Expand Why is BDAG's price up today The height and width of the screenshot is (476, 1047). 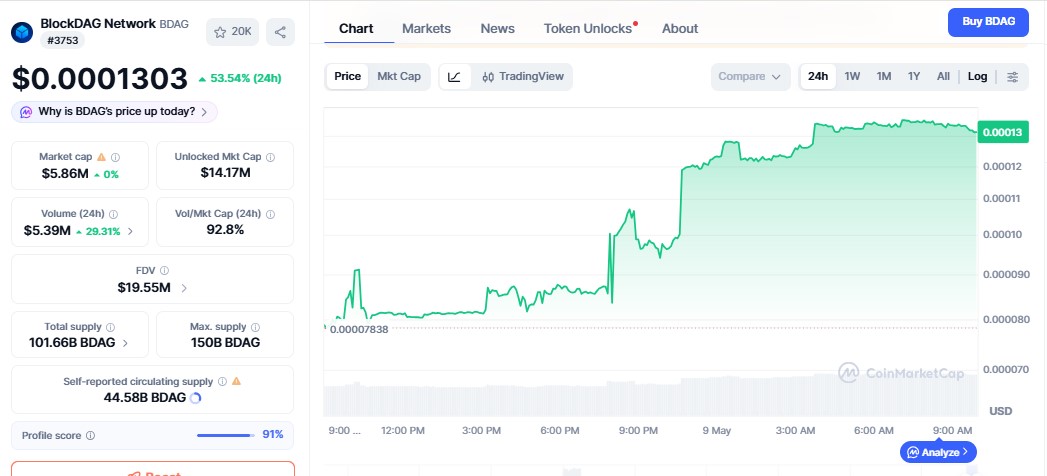click(114, 111)
